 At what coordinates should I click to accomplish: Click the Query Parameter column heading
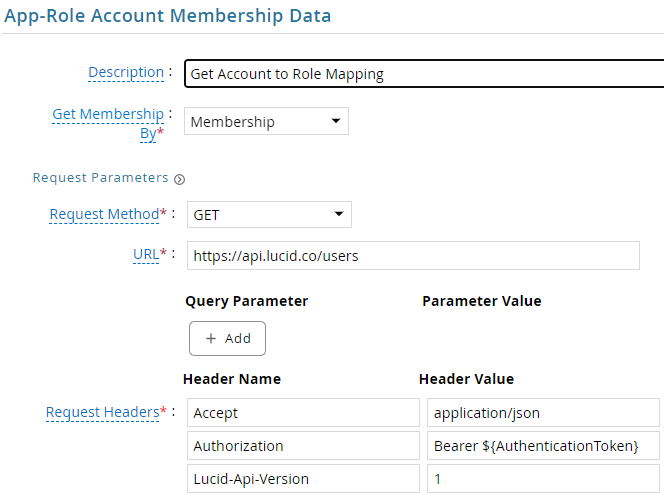coord(247,301)
